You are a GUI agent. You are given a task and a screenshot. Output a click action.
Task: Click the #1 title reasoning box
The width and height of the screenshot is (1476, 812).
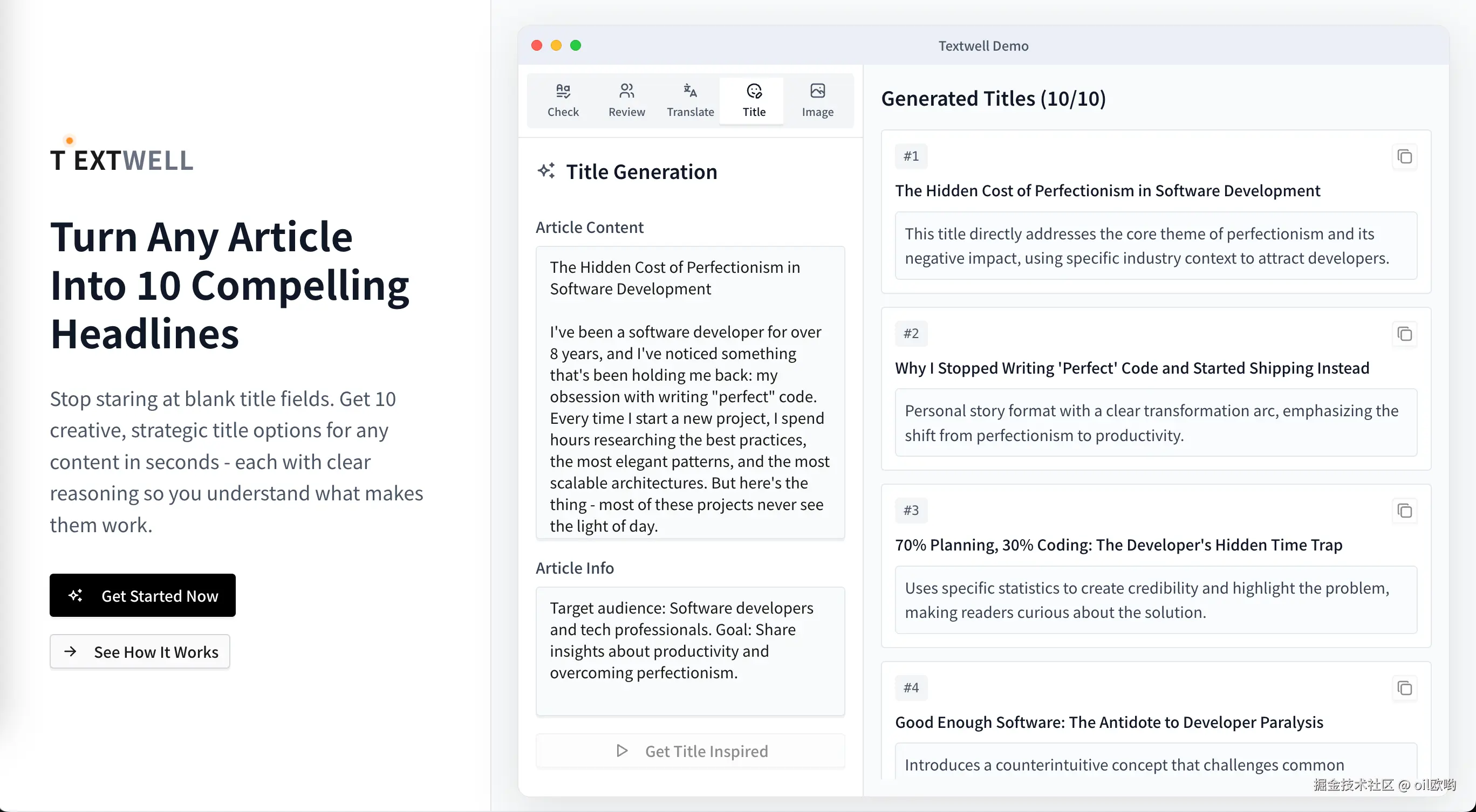tap(1156, 246)
